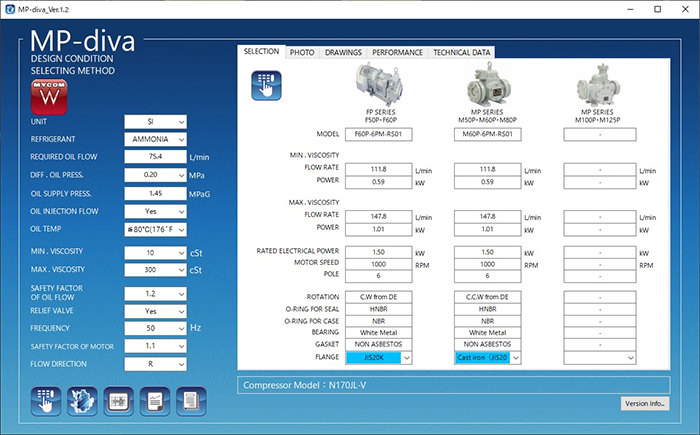Screen dimensions: 700x435
Task: Click the M60P NBR O-ring for case value
Action: [x=488, y=321]
